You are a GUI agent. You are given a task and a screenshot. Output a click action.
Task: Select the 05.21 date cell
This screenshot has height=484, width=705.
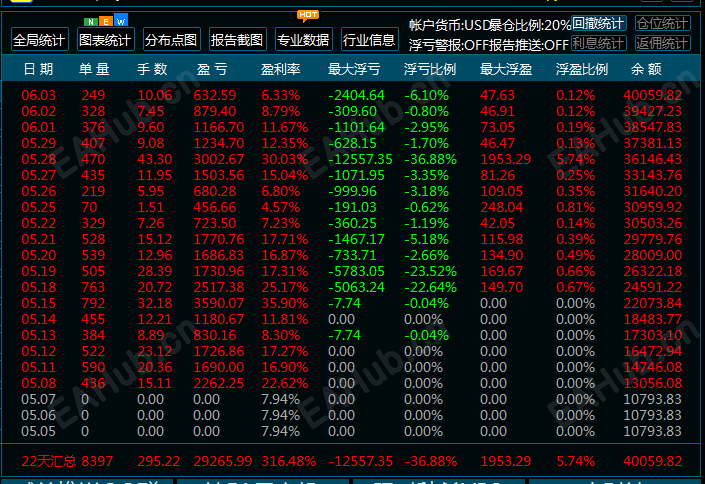[x=39, y=239]
